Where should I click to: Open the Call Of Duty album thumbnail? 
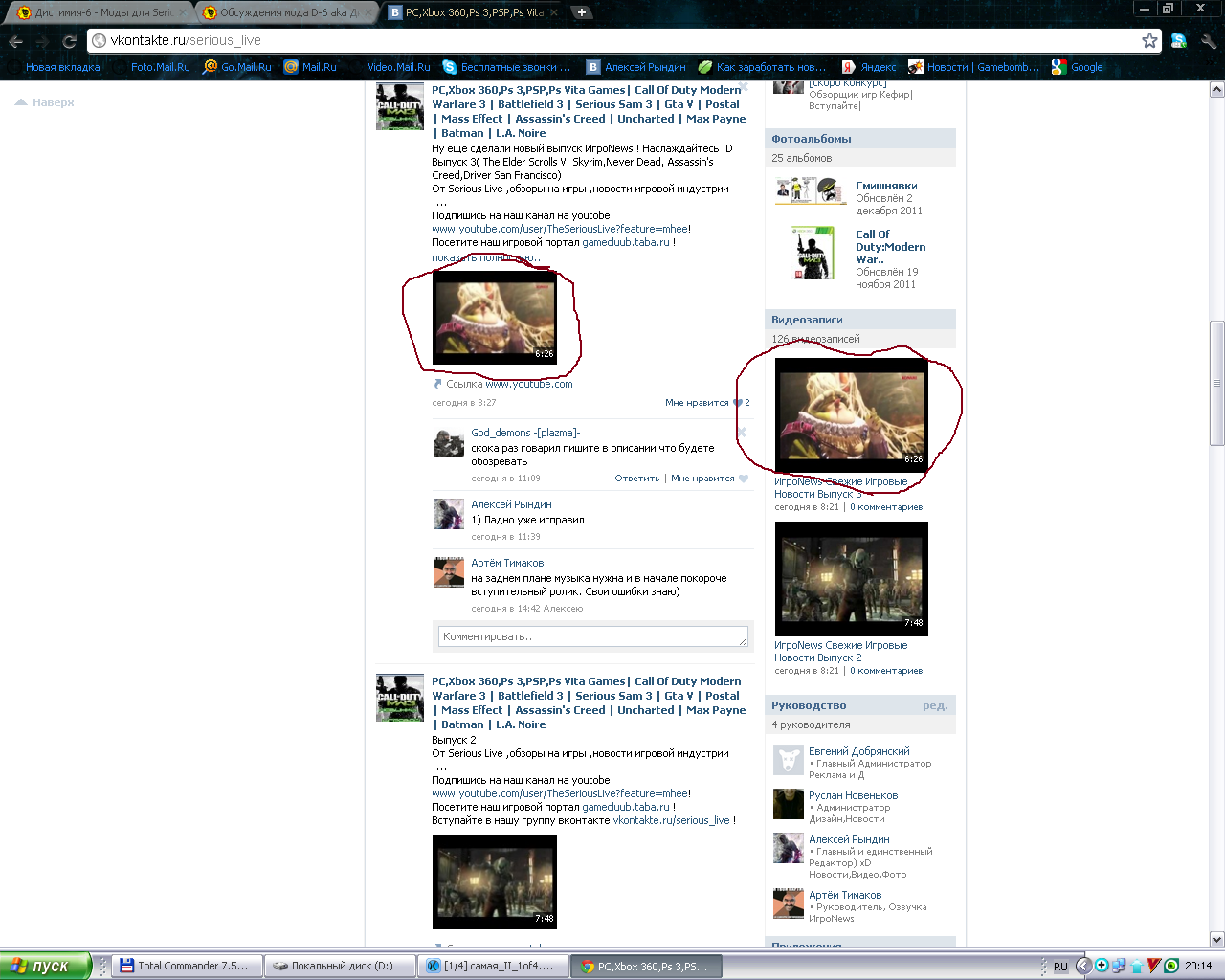click(x=813, y=253)
